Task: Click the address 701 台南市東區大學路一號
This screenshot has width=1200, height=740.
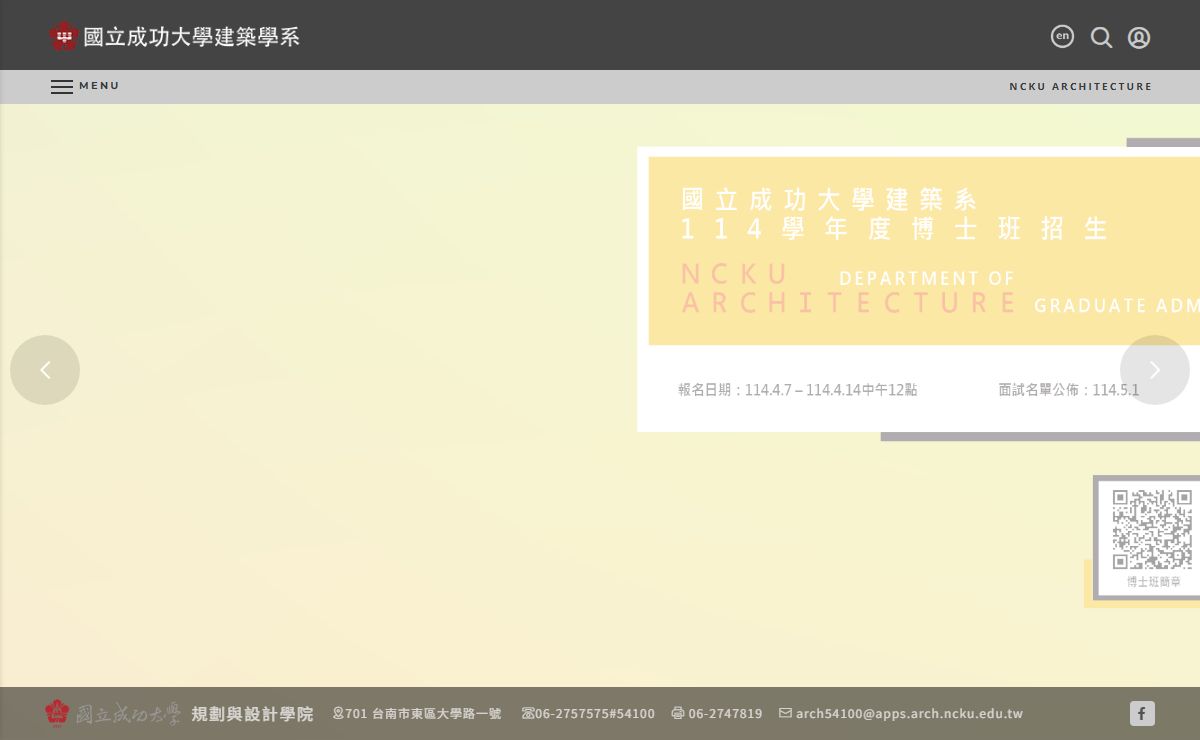Action: (417, 714)
